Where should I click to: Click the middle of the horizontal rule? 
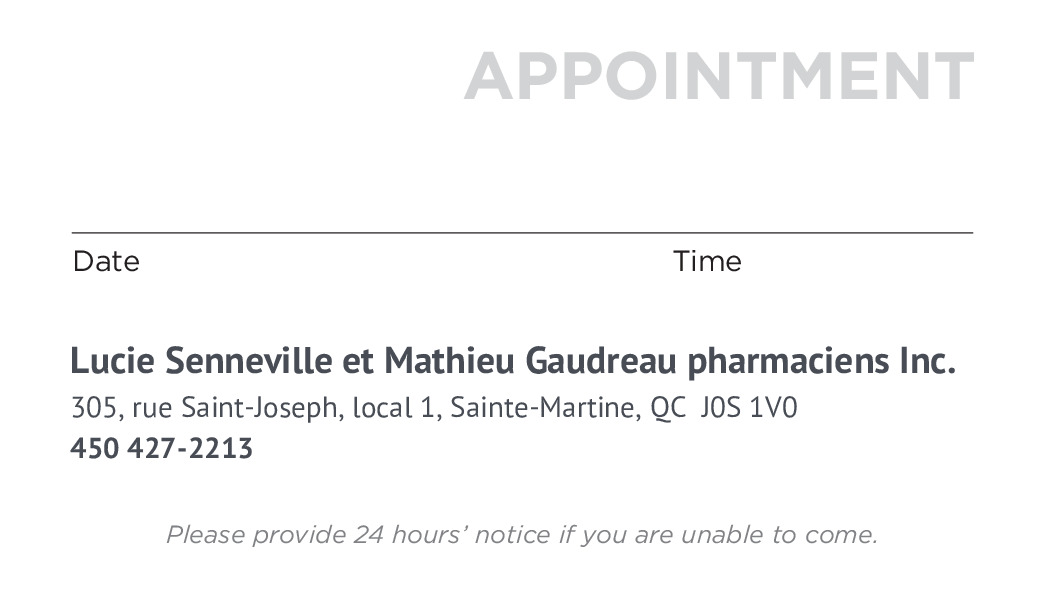522,232
